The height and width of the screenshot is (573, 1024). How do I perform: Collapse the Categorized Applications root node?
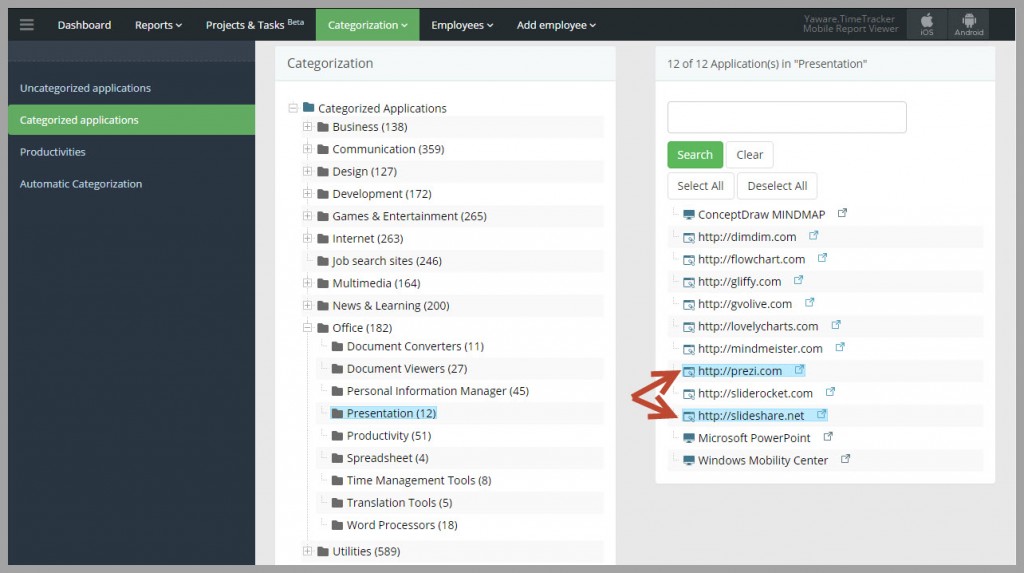click(293, 108)
